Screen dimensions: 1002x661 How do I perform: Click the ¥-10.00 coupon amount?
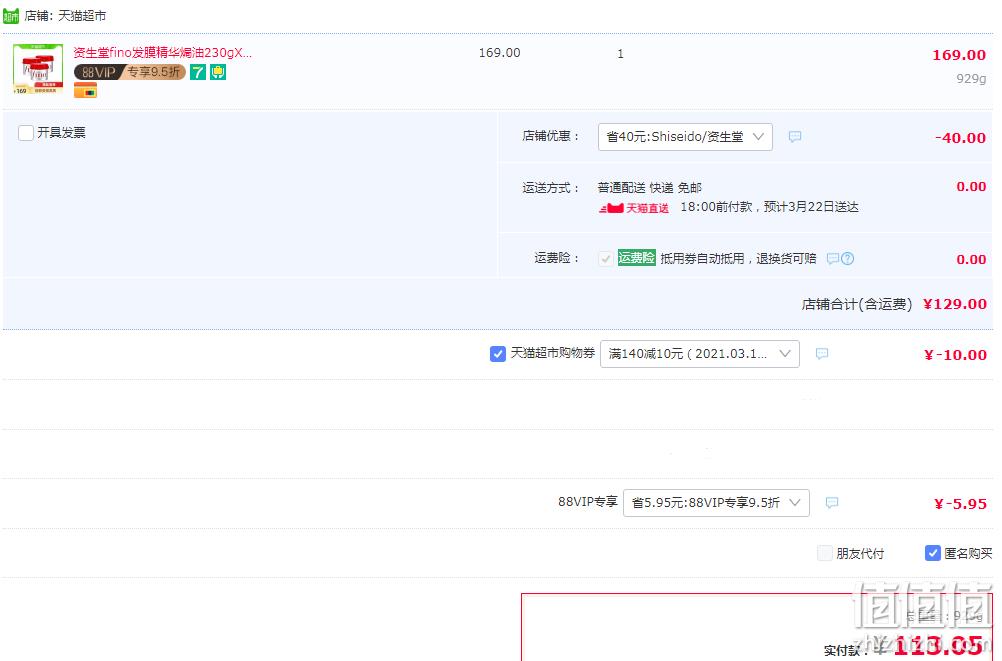[955, 355]
